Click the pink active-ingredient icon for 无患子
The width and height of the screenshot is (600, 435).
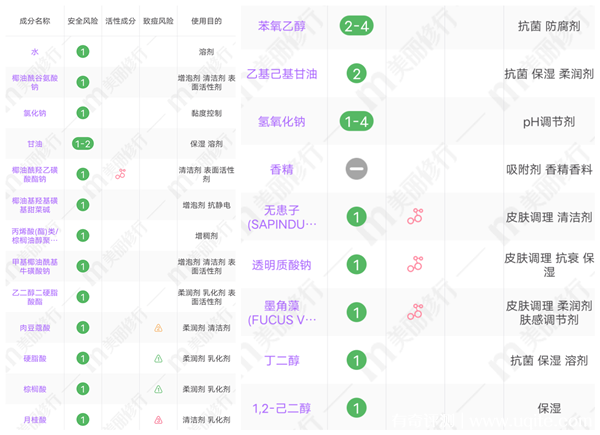pyautogui.click(x=415, y=216)
